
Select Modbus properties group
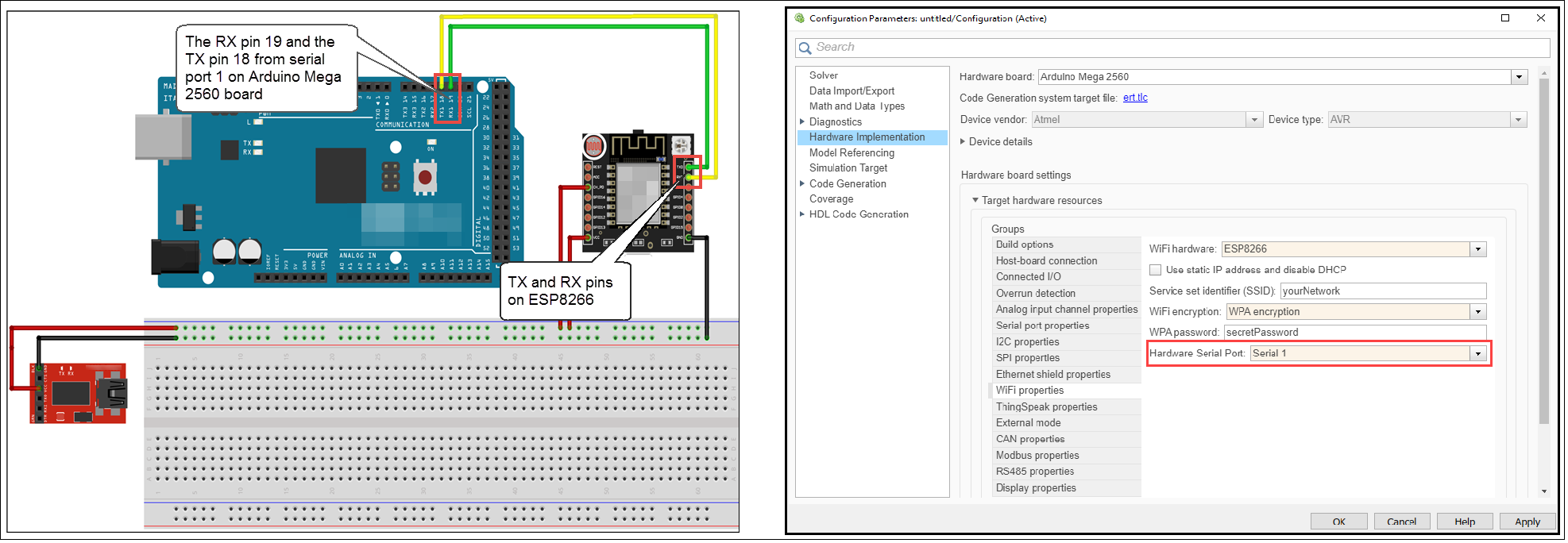(1065, 456)
